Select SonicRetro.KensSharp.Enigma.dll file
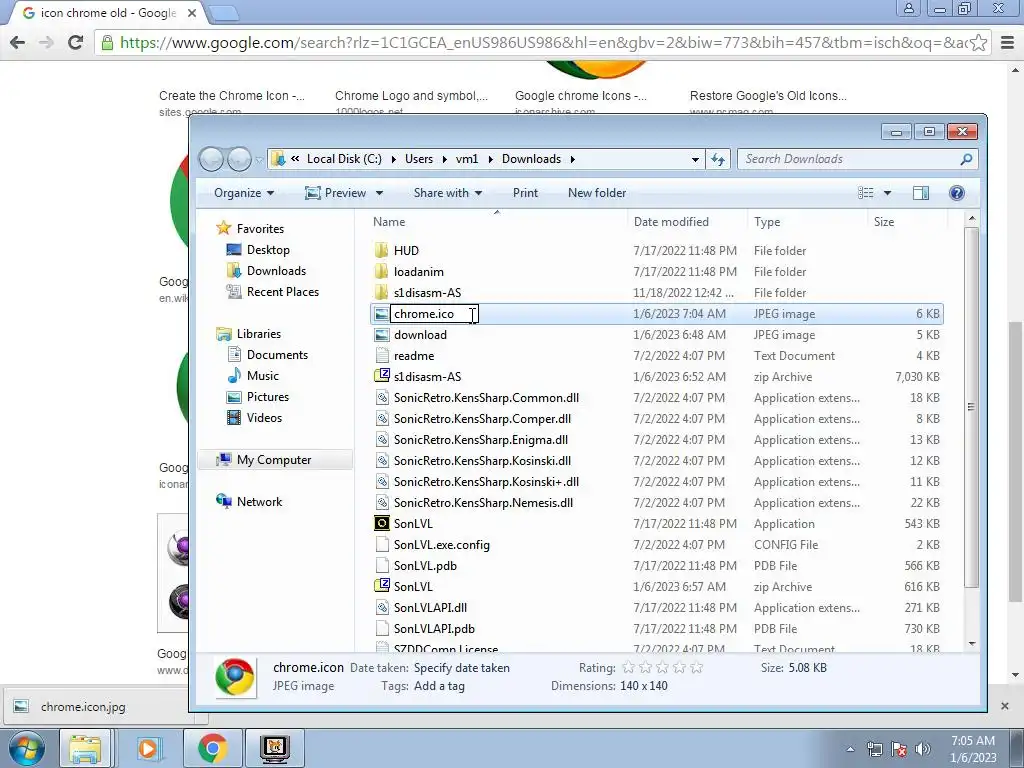 pos(481,440)
